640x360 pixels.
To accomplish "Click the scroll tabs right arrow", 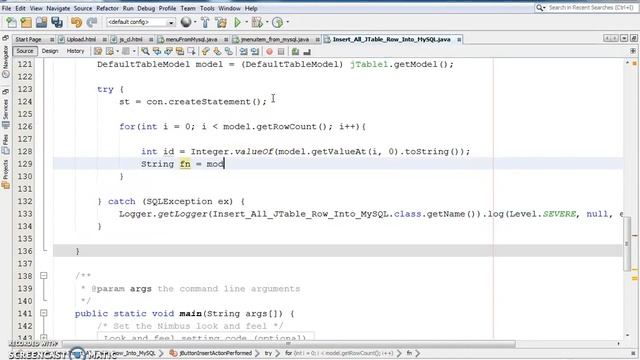I will [x=614, y=38].
